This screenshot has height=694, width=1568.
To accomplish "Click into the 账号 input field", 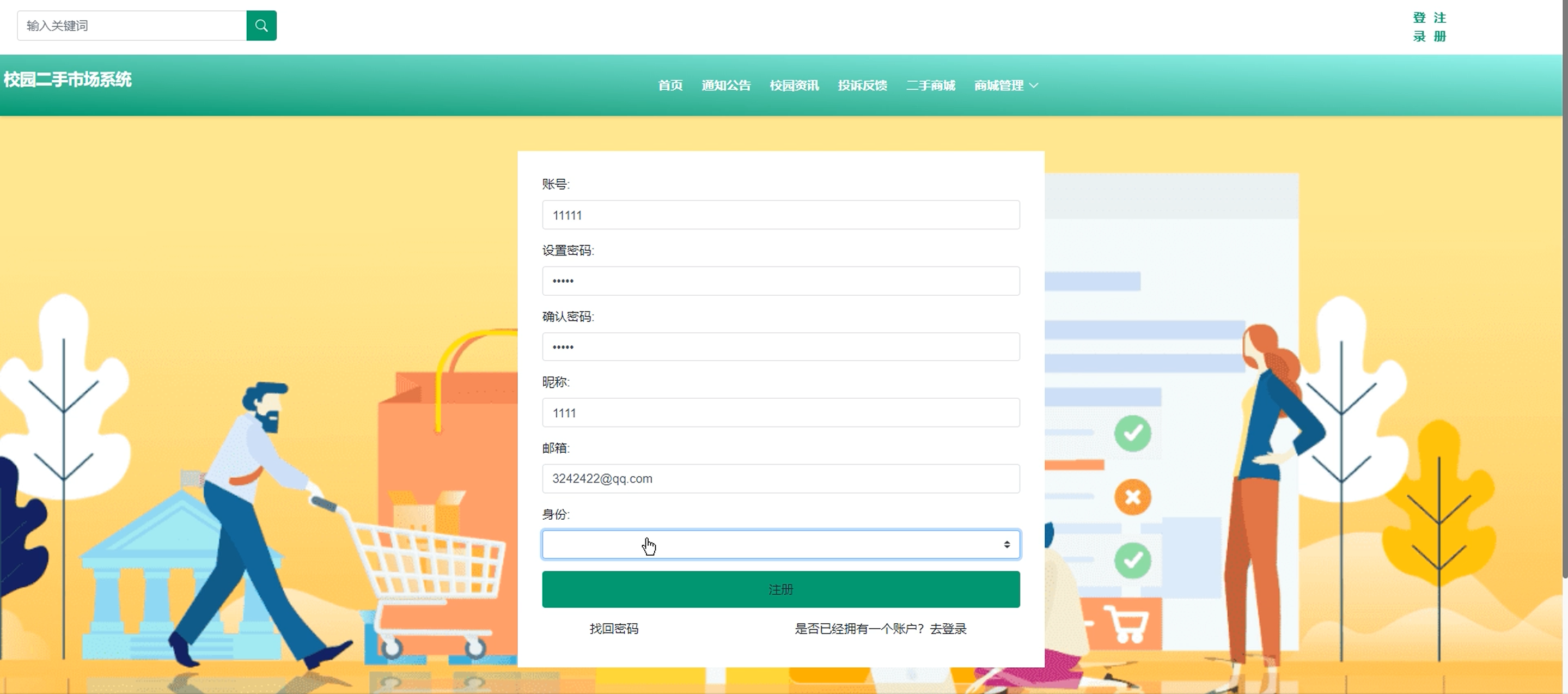I will tap(780, 215).
